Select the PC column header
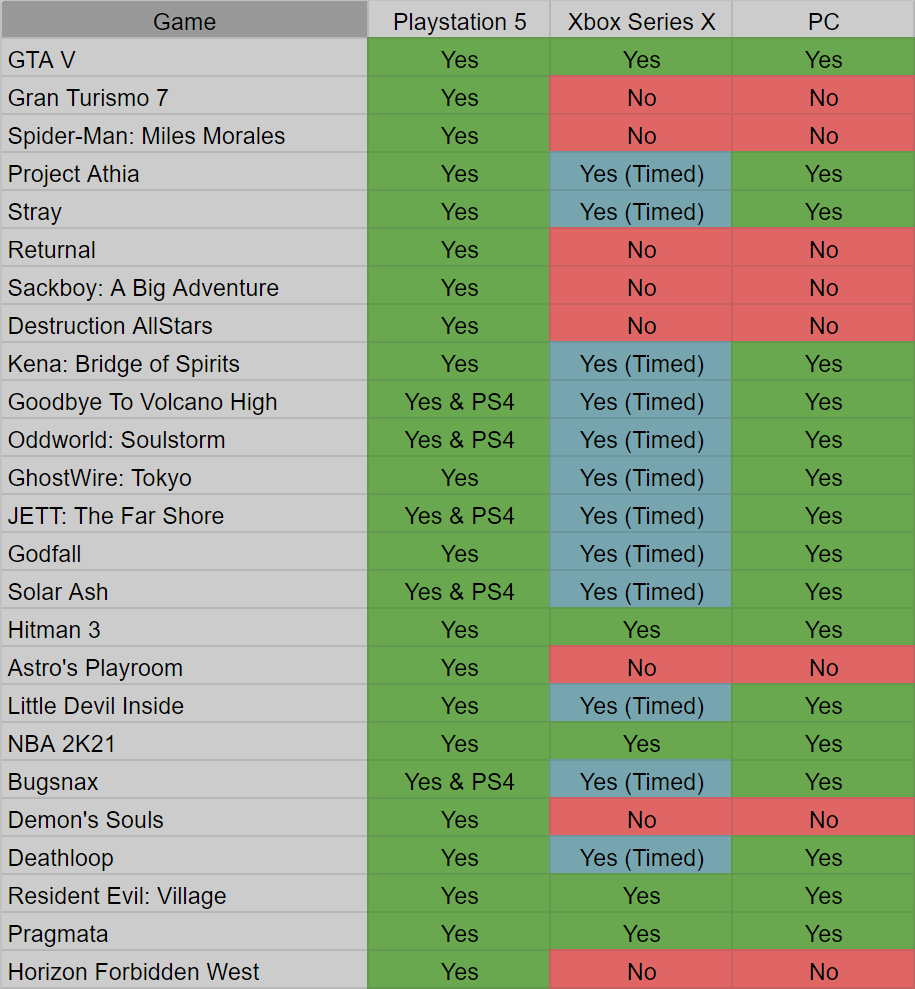The width and height of the screenshot is (915, 989). pos(824,21)
